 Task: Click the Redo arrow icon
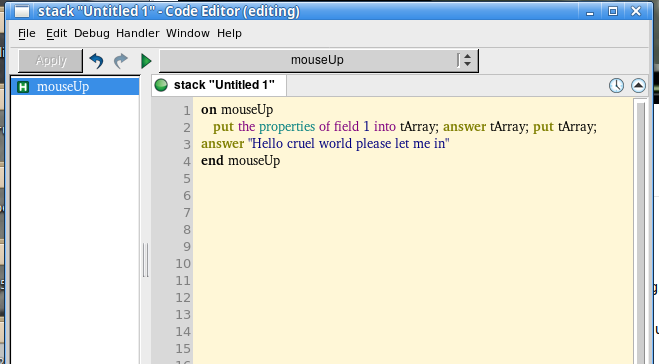pyautogui.click(x=121, y=61)
